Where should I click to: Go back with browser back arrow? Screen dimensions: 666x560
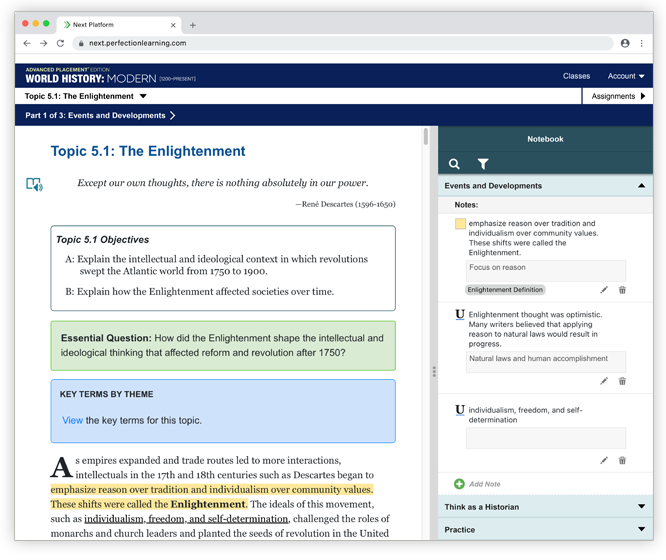tap(27, 43)
